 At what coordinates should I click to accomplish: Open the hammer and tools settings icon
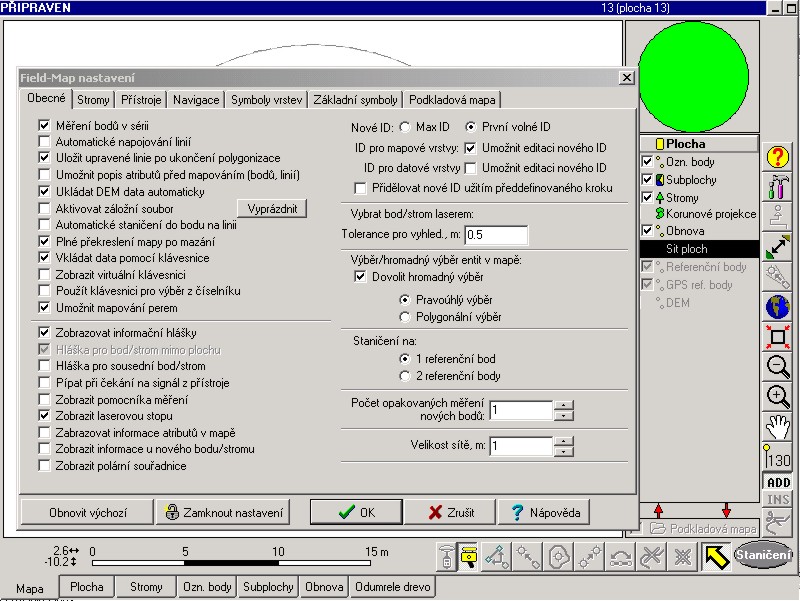[x=779, y=186]
